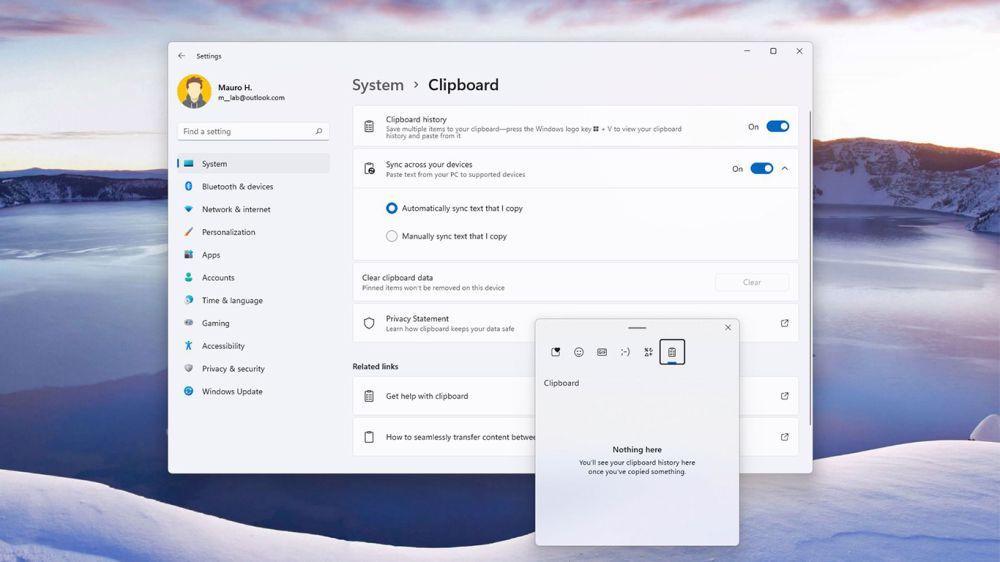1000x562 pixels.
Task: Collapse the Sync across your devices section
Action: 785,168
